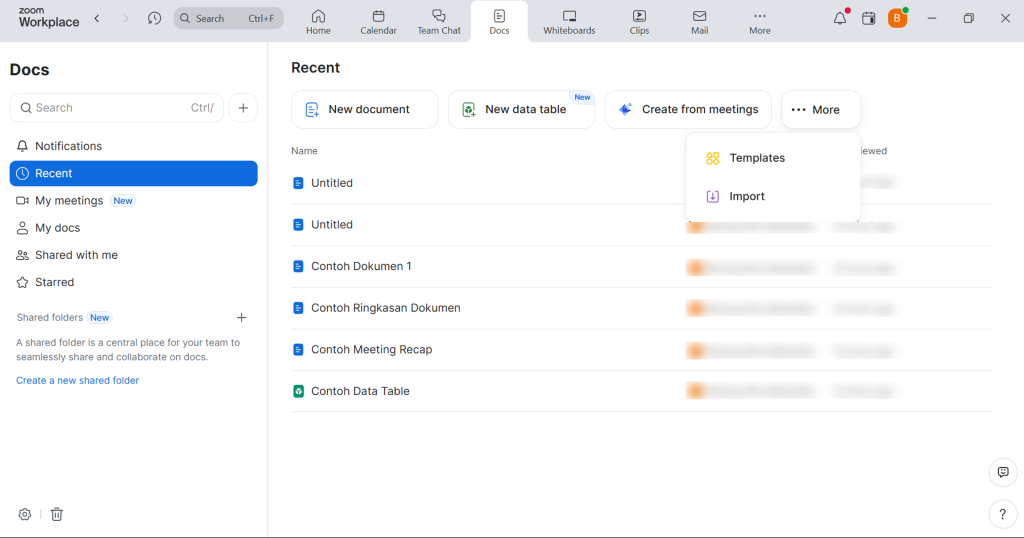Click the calendar panel icon near avatar
The height and width of the screenshot is (538, 1024).
pyautogui.click(x=869, y=18)
